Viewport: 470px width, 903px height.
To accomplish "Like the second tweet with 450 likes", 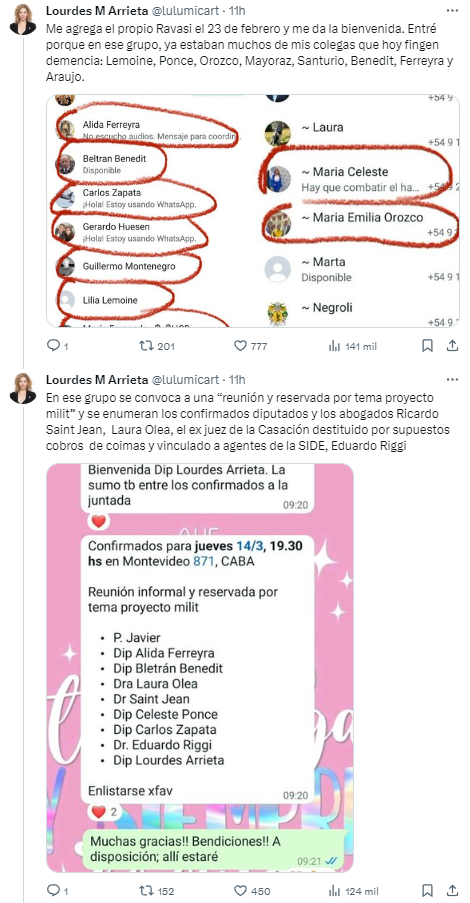I will pyautogui.click(x=251, y=890).
